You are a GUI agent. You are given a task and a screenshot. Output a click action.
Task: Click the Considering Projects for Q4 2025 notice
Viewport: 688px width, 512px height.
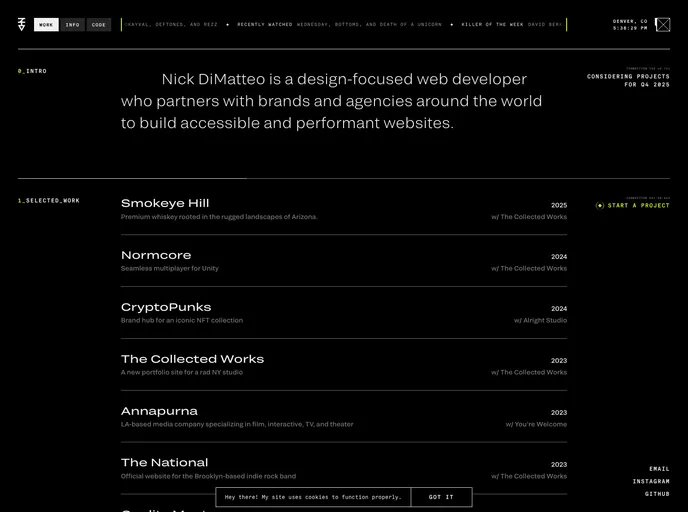(628, 80)
